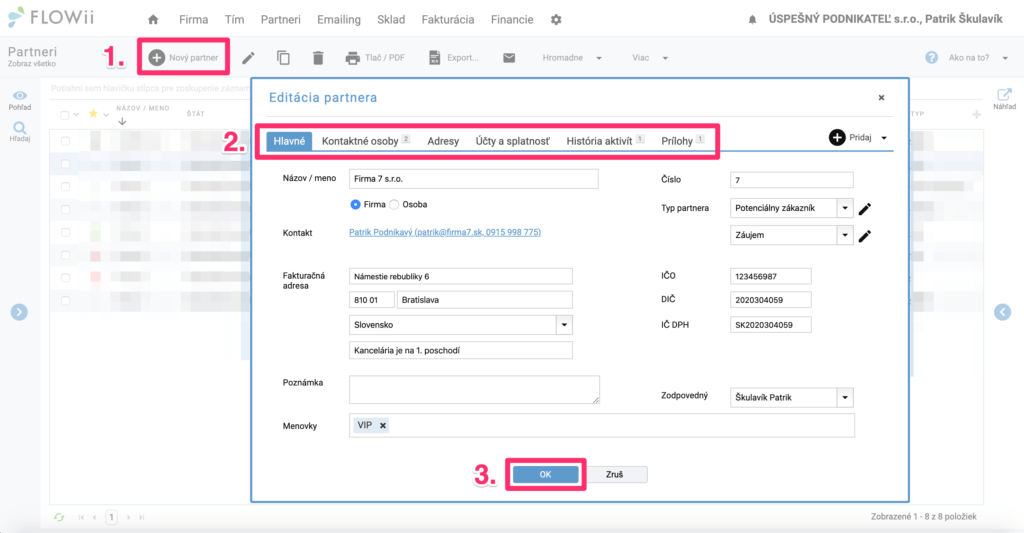Click the Ako na to? help icon
Screen dimensions: 1024x533
point(931,57)
